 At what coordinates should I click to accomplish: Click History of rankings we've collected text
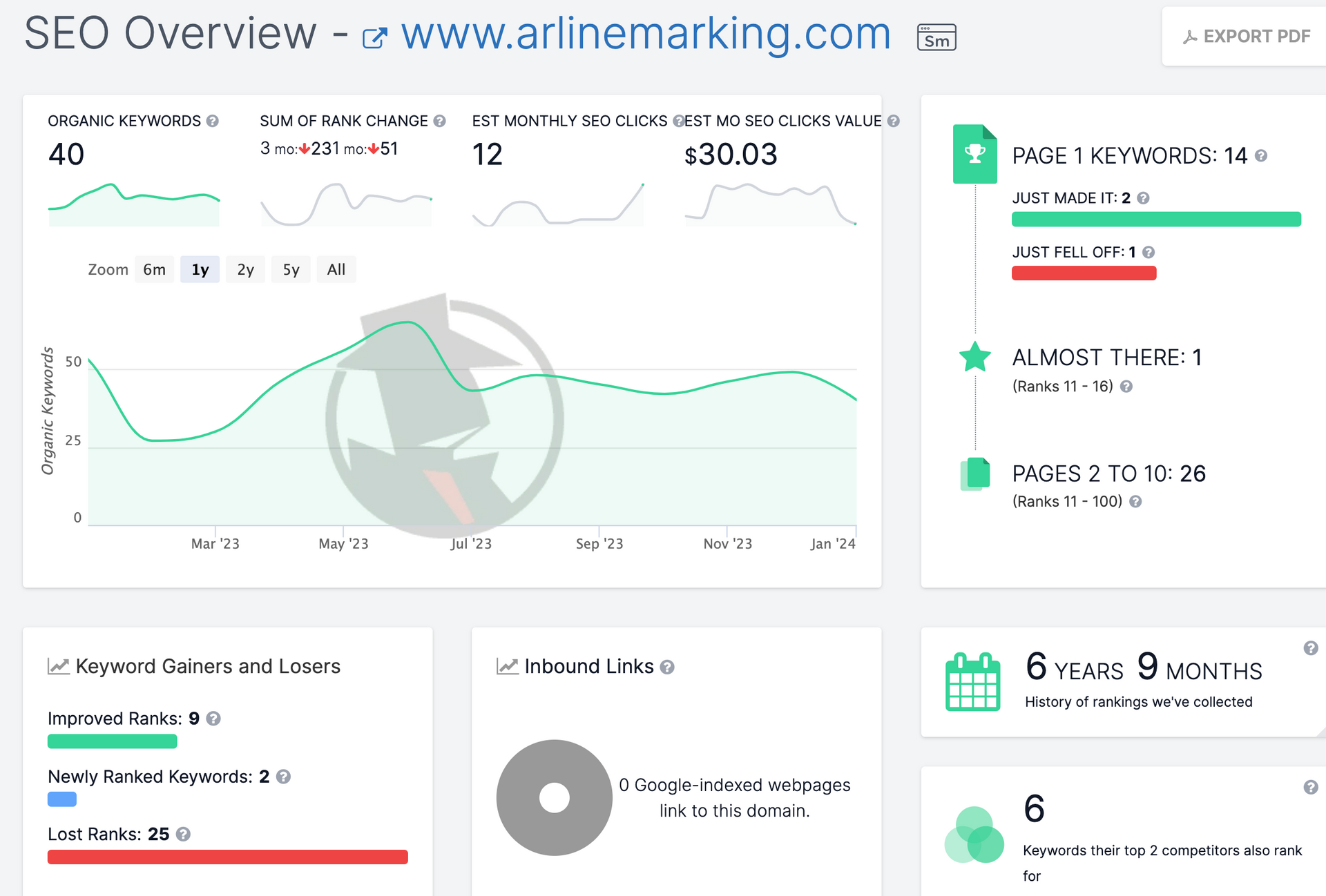click(1139, 702)
